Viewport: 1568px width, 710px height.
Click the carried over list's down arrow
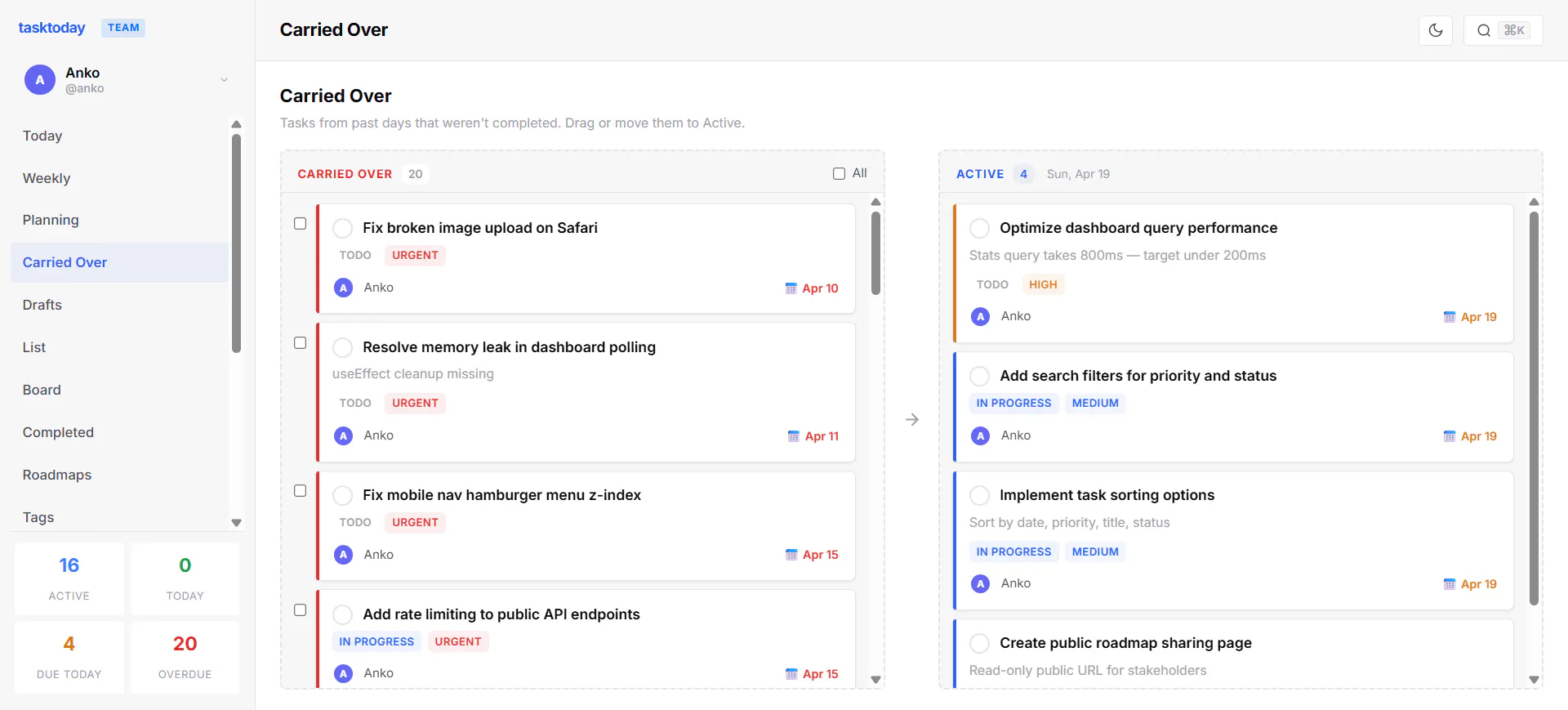[875, 680]
